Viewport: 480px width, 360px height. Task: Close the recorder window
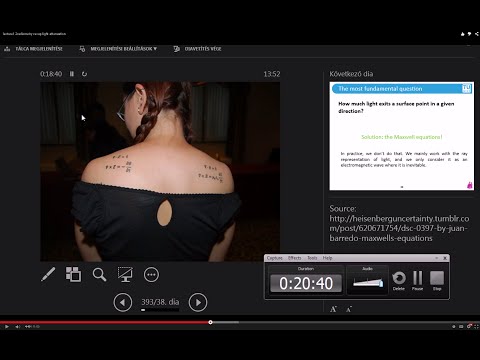[445, 258]
